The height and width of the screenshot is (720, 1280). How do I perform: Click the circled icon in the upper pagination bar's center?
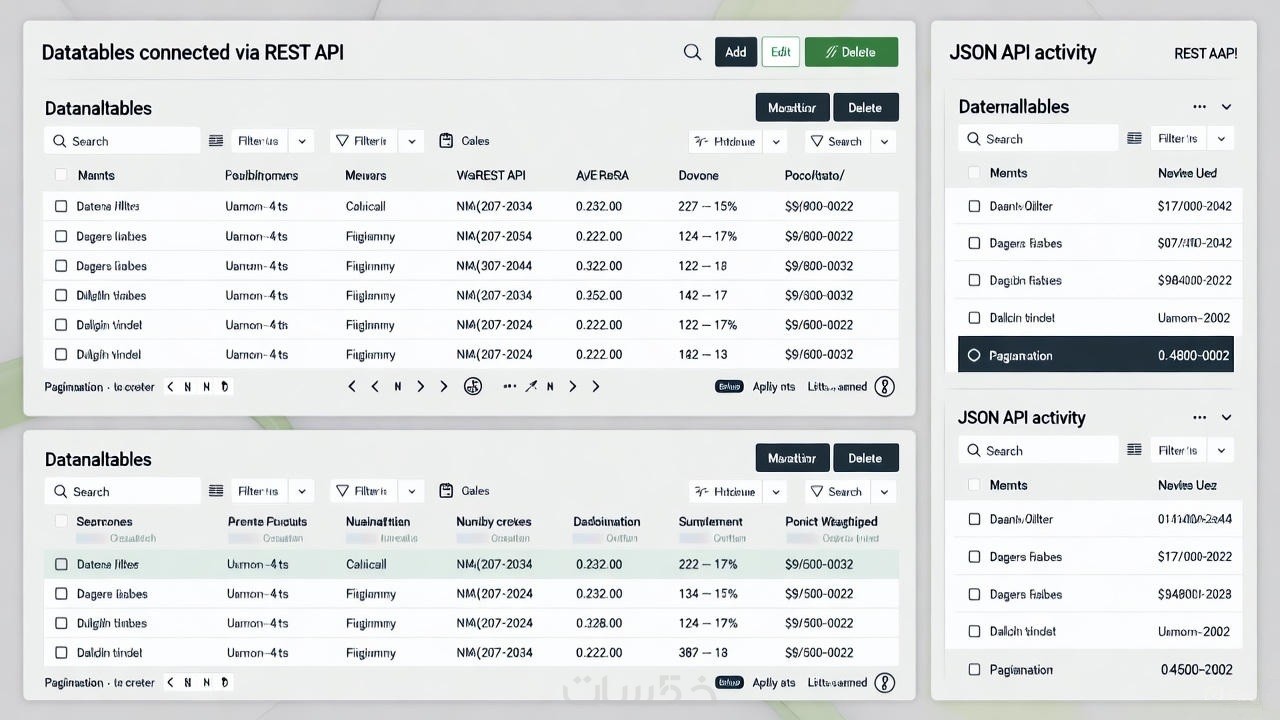tap(473, 386)
